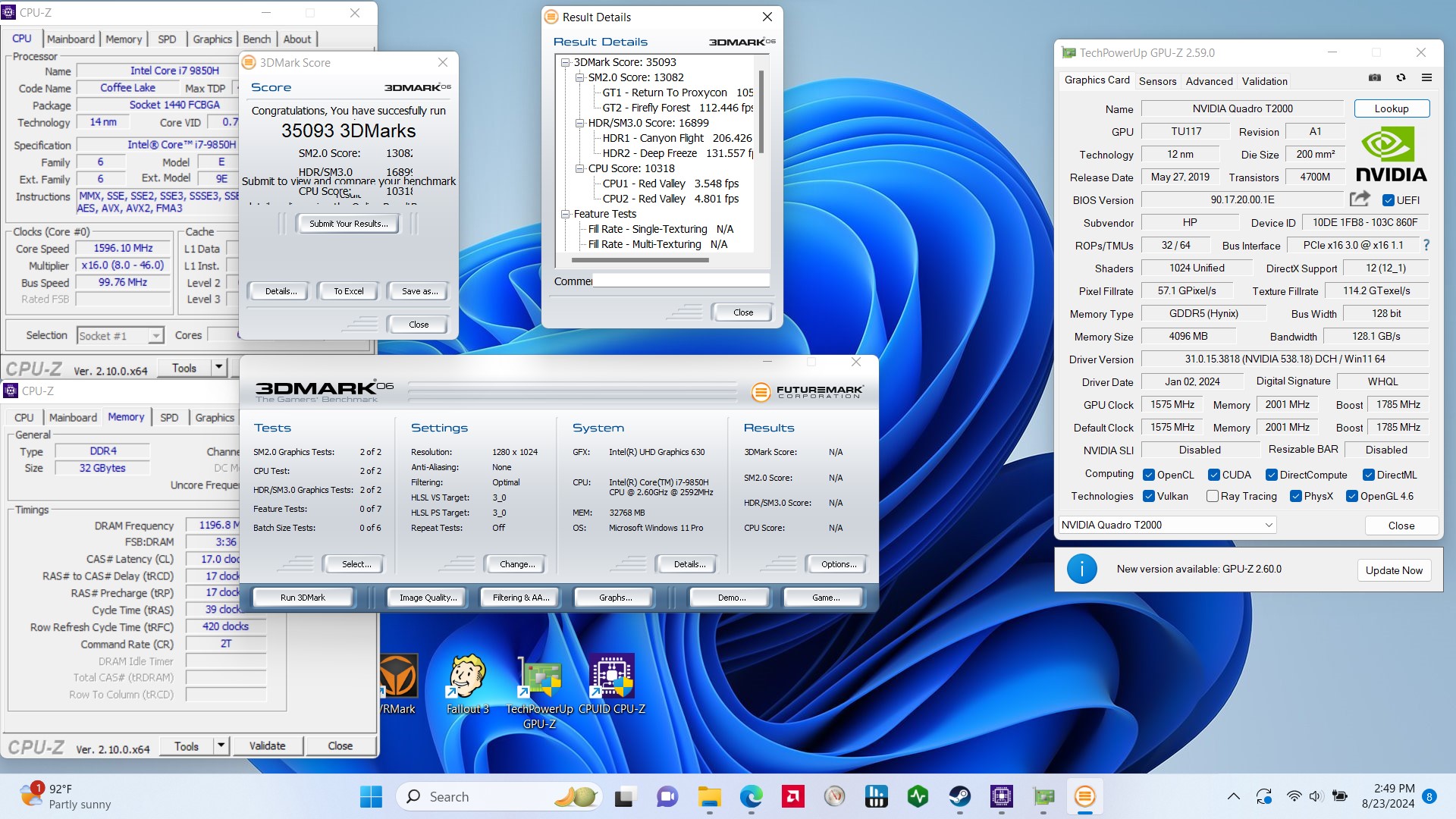Show hidden system tray icons chevron
This screenshot has height=819, width=1456.
[1234, 796]
